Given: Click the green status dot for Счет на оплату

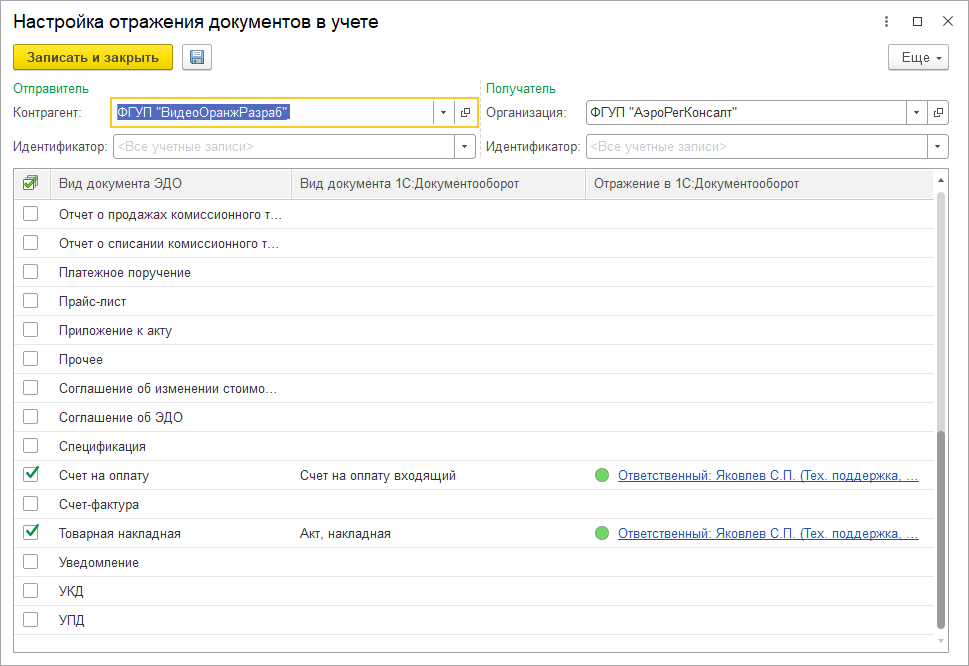Looking at the screenshot, I should click(601, 476).
